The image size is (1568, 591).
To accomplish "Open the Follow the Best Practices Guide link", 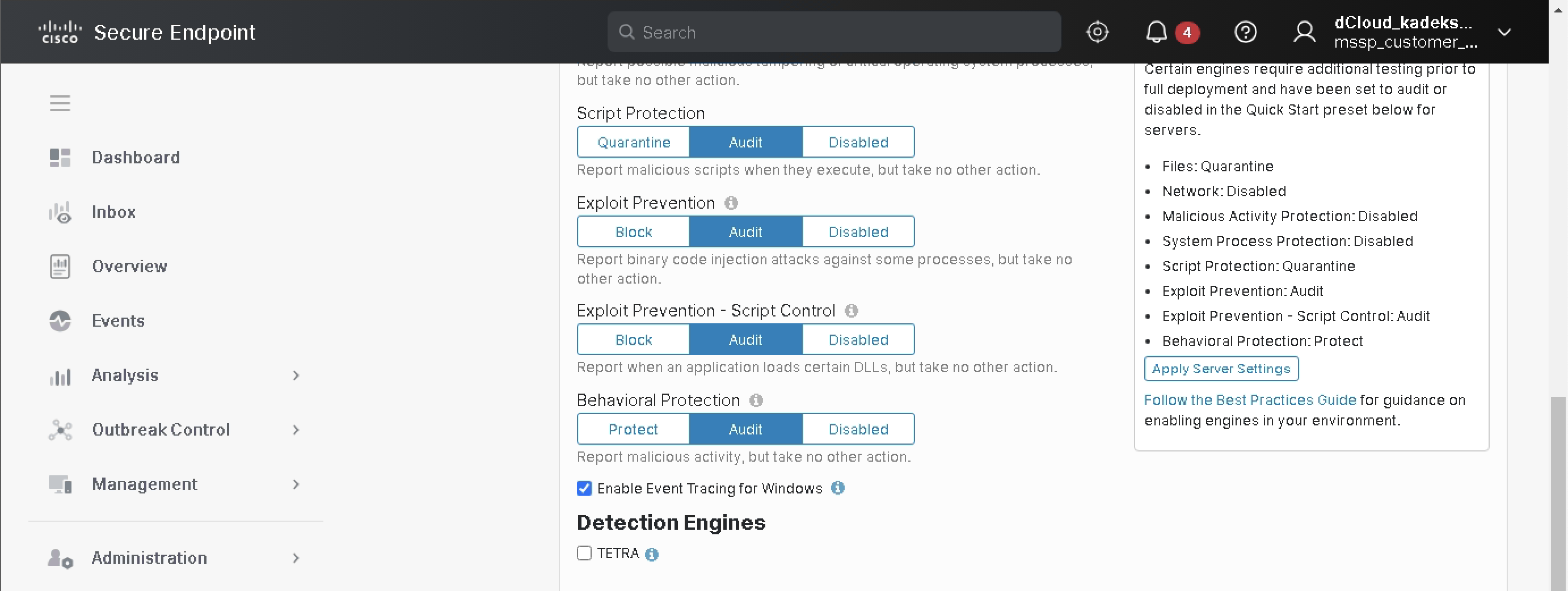I will tap(1250, 400).
